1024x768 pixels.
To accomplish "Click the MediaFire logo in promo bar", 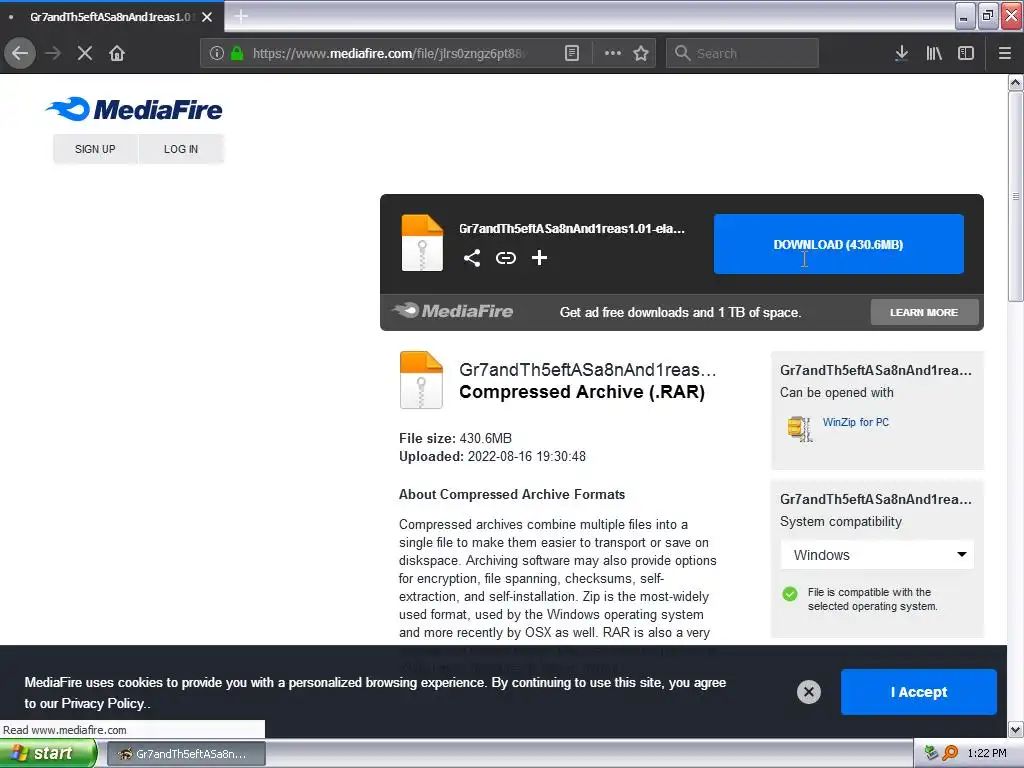I will tap(453, 311).
